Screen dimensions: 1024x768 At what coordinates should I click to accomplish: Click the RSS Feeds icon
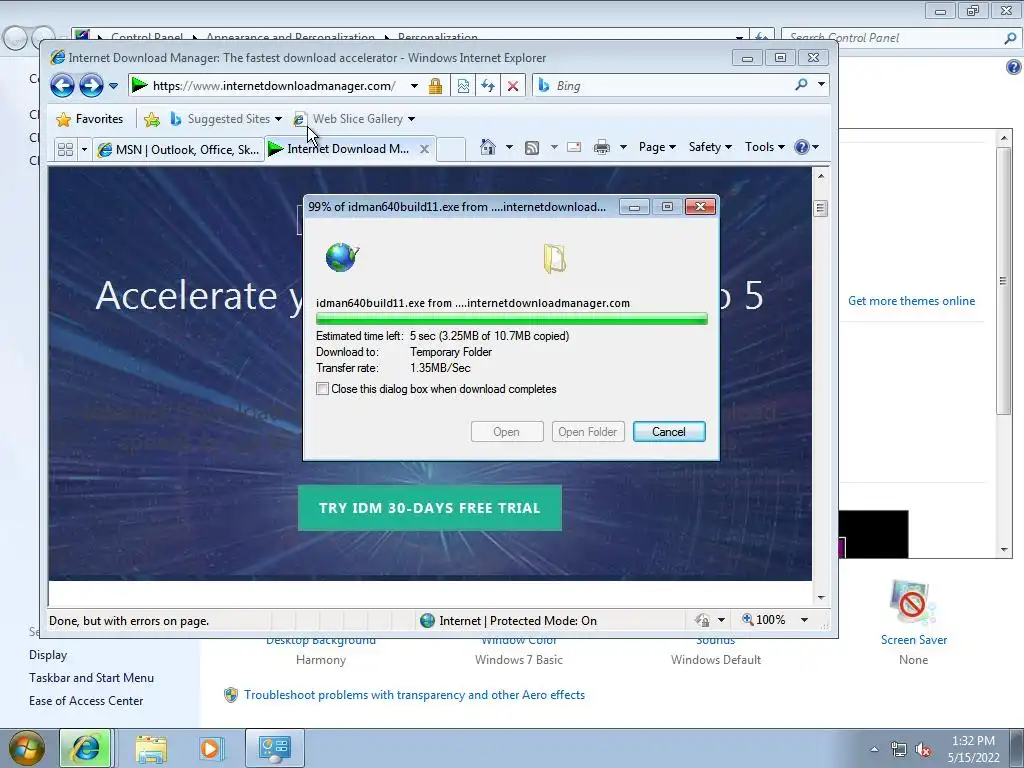coord(532,148)
